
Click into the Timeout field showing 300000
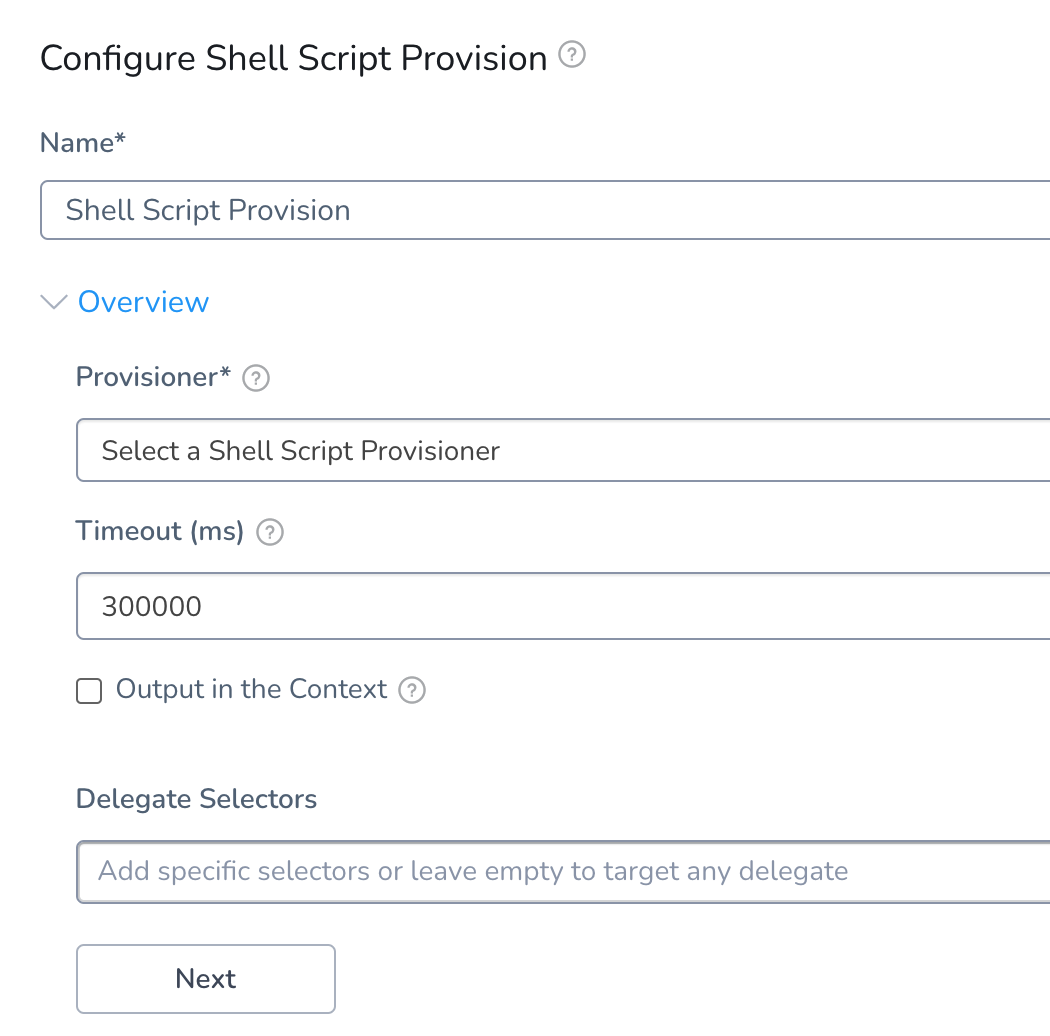point(563,606)
